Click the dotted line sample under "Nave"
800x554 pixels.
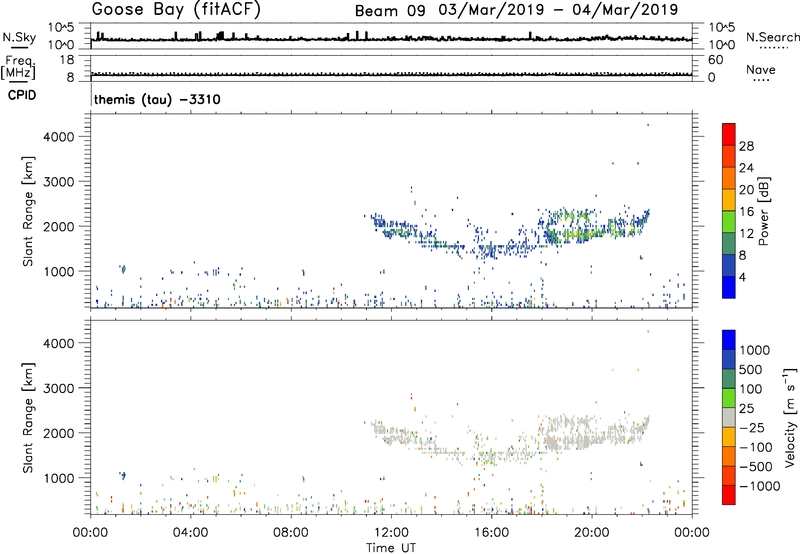(762, 81)
